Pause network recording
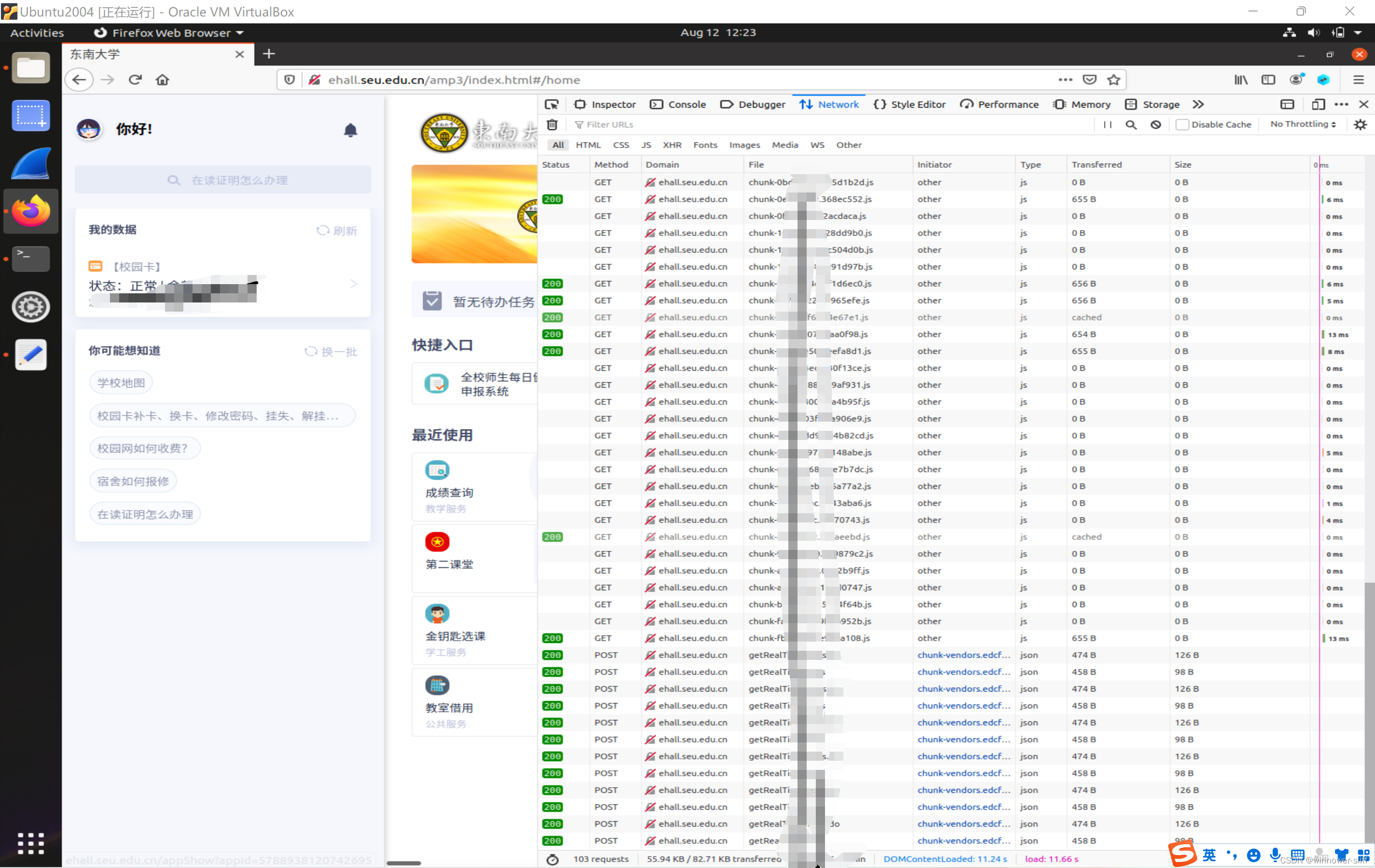This screenshot has width=1375, height=868. pyautogui.click(x=1107, y=125)
